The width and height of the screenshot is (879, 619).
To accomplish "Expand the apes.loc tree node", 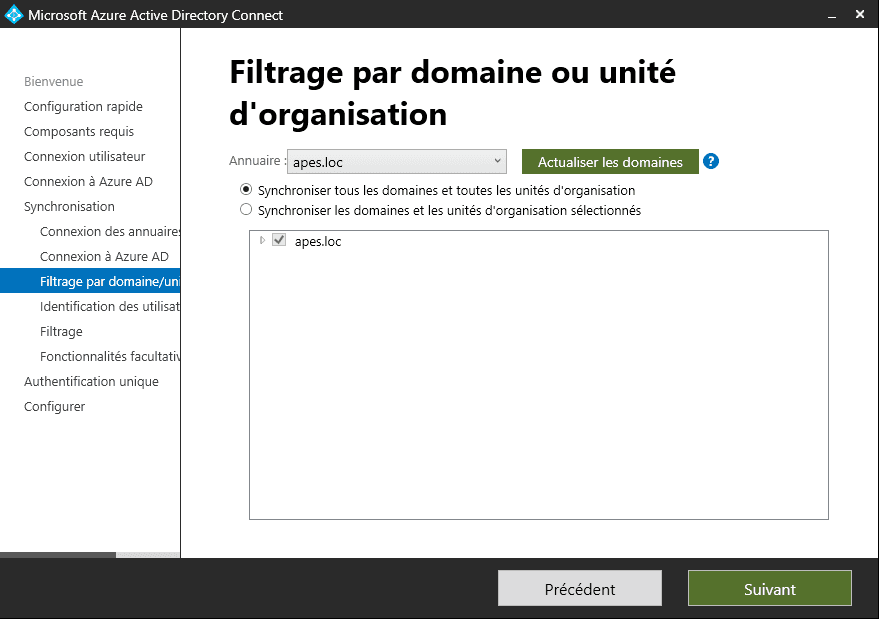I will (x=263, y=240).
